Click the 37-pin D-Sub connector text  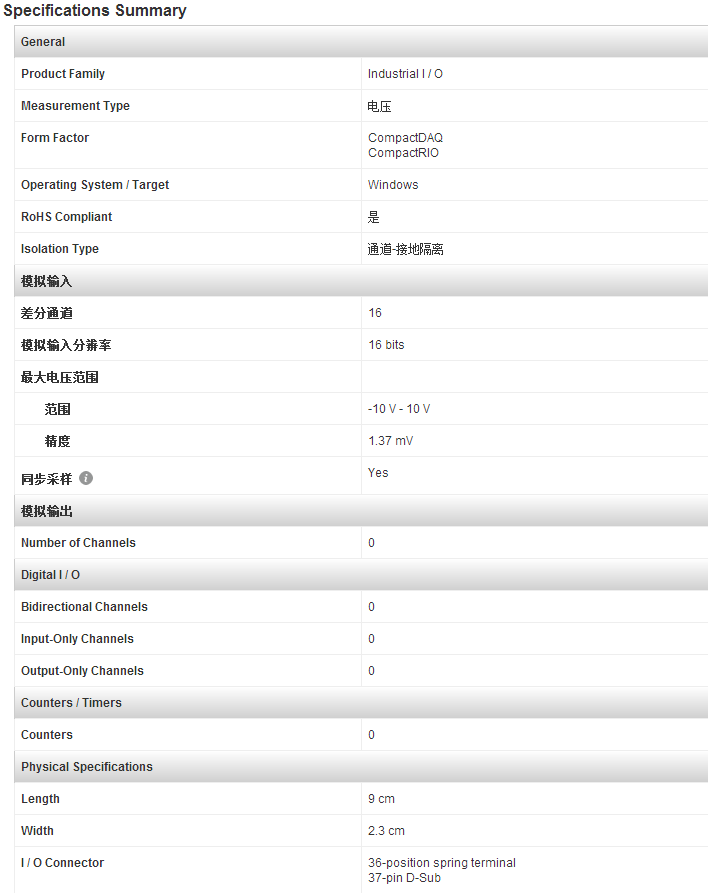(404, 878)
